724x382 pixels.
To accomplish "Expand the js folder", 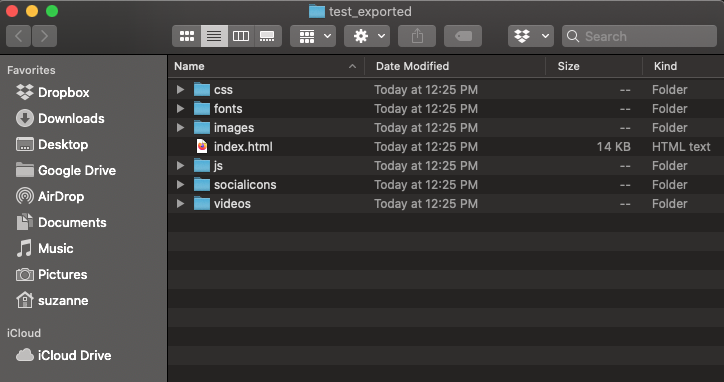I will pos(180,165).
